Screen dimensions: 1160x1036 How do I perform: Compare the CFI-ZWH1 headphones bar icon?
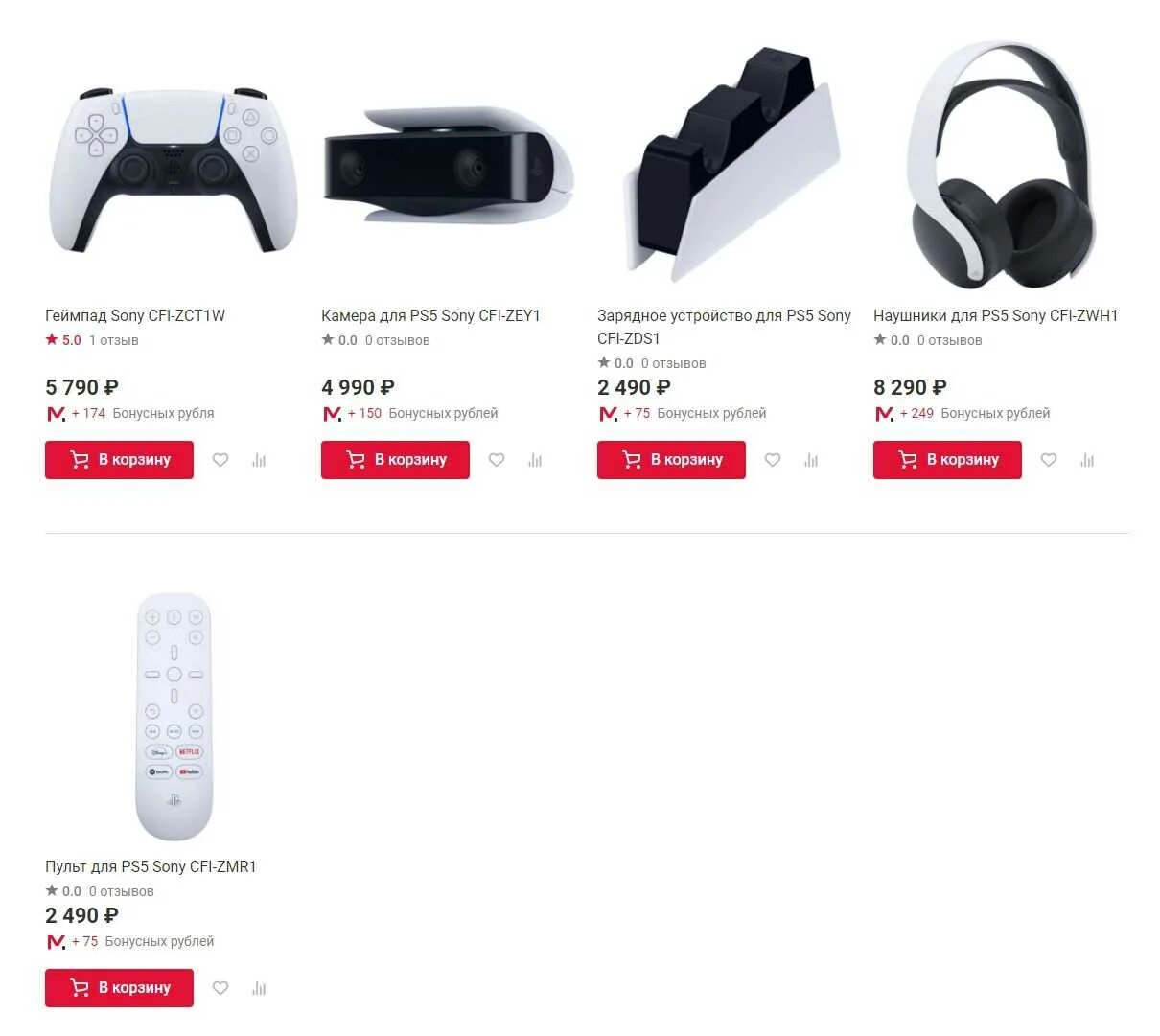(x=1087, y=460)
